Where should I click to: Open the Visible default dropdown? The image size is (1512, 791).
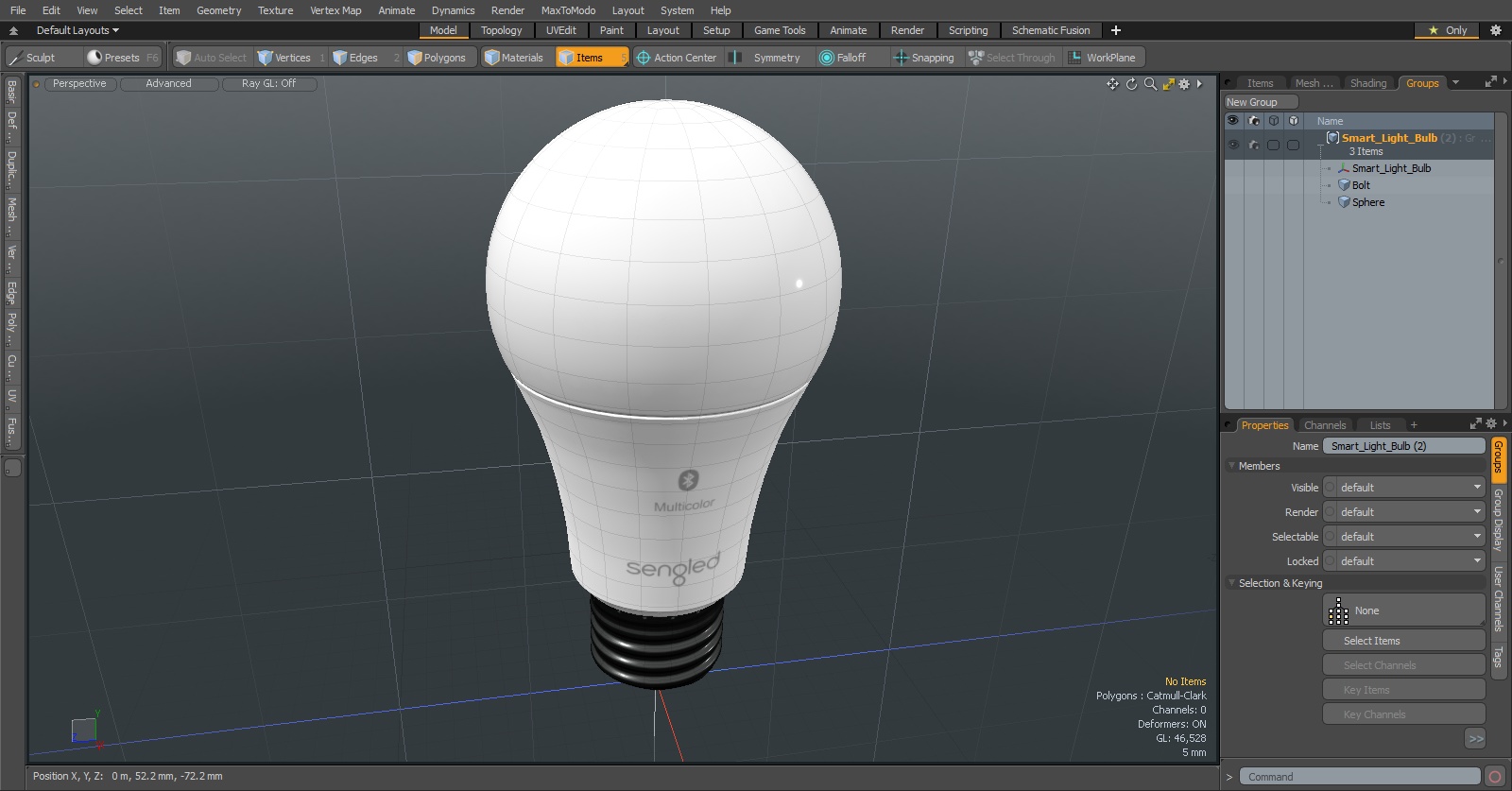[1411, 488]
